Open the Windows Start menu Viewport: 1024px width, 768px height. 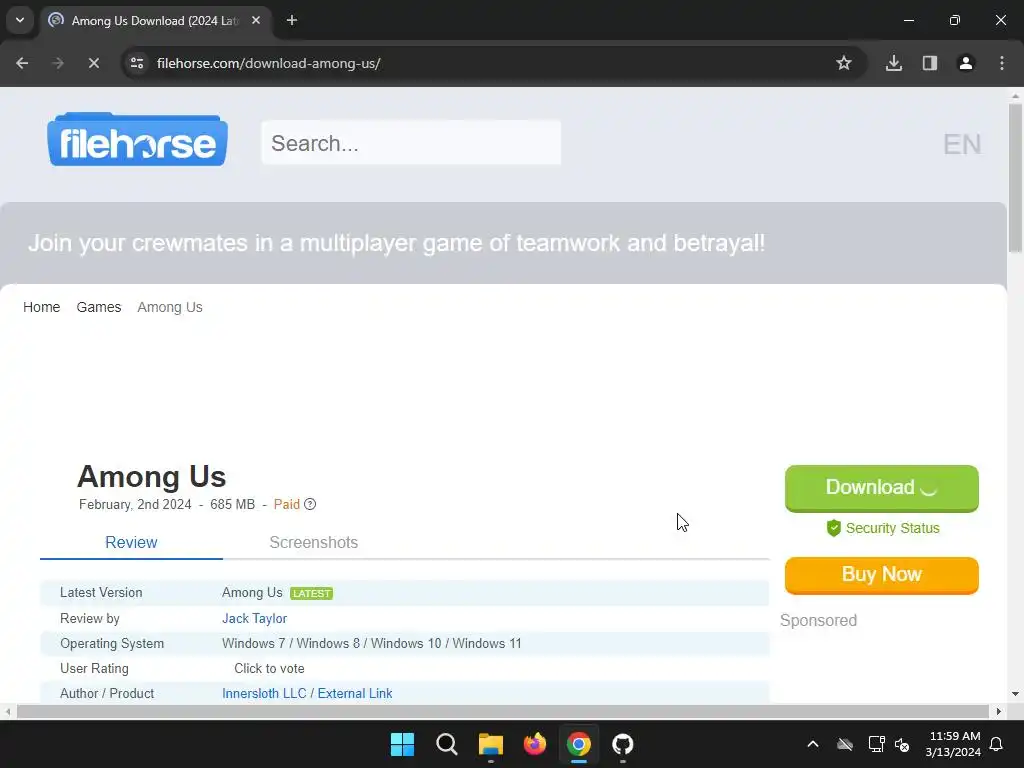(x=402, y=744)
